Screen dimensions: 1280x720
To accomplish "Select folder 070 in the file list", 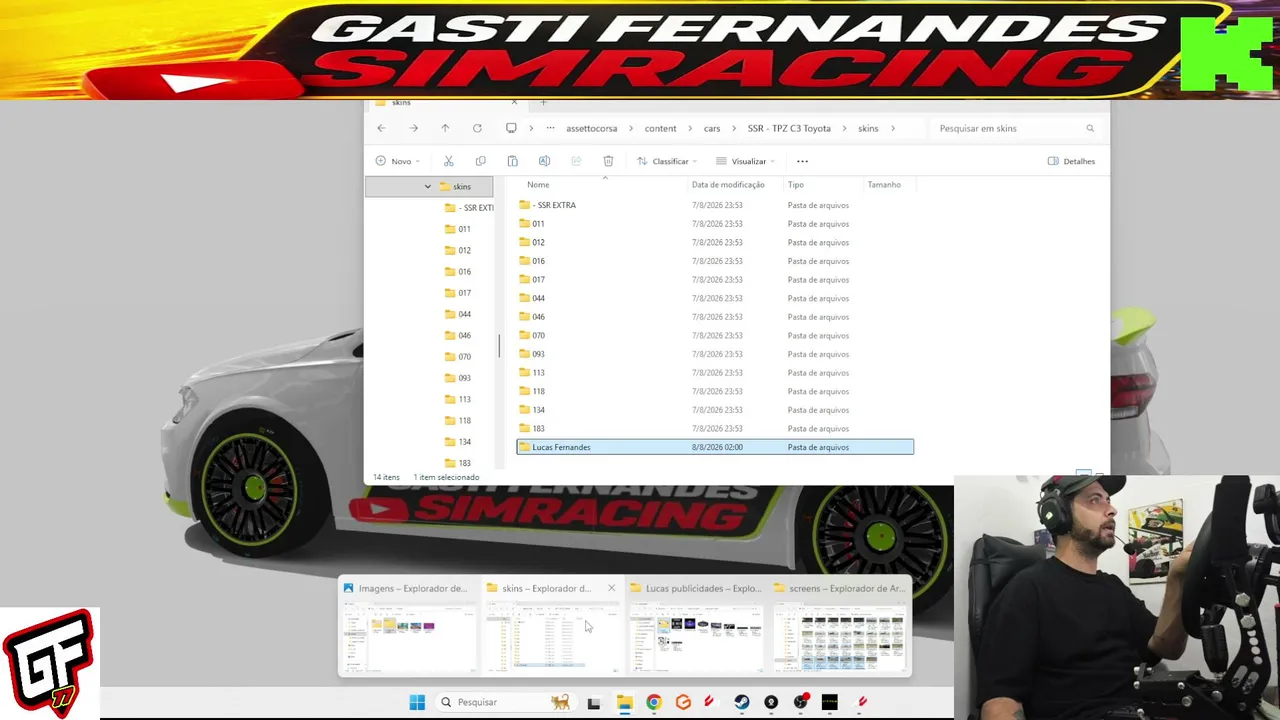I will point(715,335).
